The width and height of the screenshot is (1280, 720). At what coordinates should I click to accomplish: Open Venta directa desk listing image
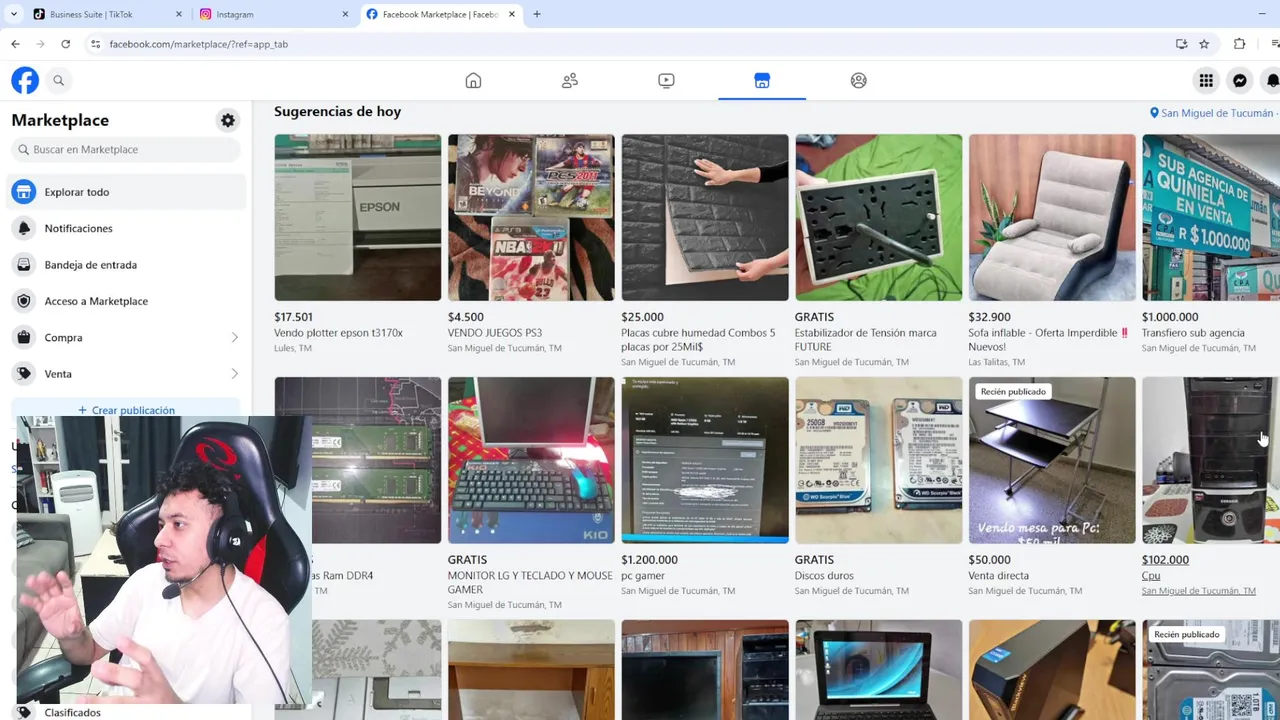tap(1052, 460)
